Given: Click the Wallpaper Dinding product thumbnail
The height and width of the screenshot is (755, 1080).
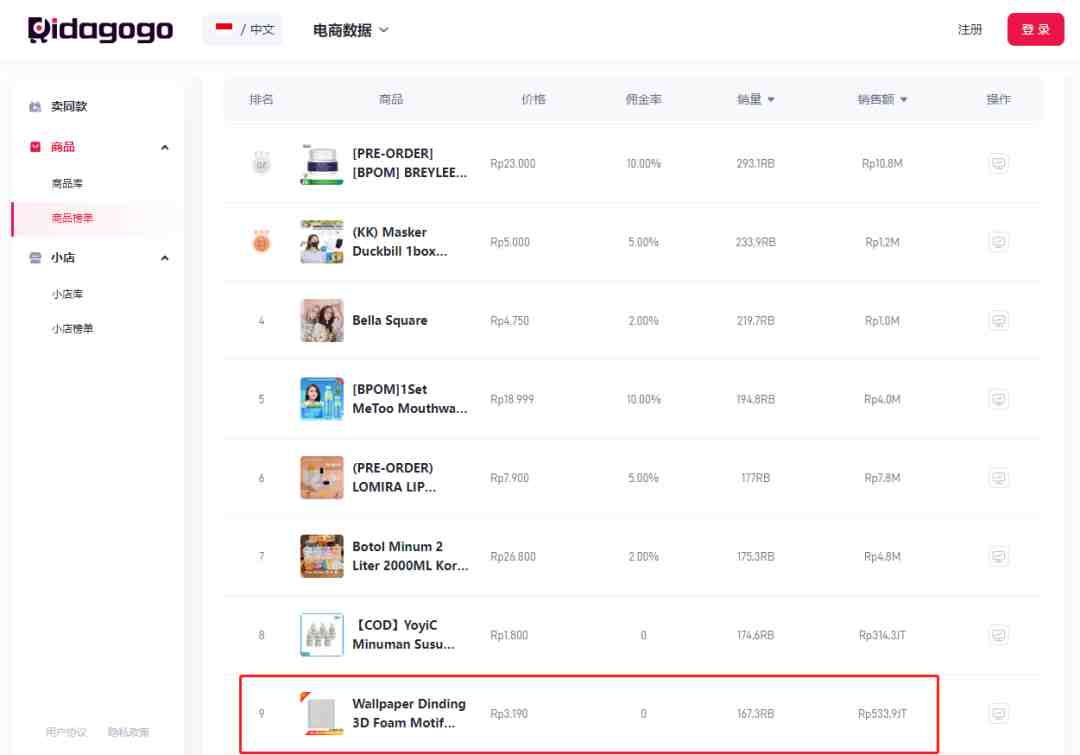Looking at the screenshot, I should [x=322, y=714].
